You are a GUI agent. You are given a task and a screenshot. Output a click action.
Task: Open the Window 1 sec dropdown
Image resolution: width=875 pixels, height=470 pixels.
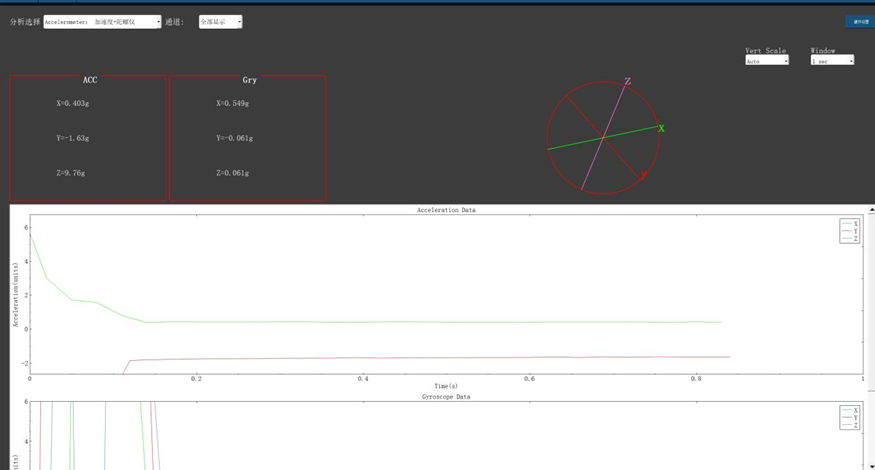point(832,61)
